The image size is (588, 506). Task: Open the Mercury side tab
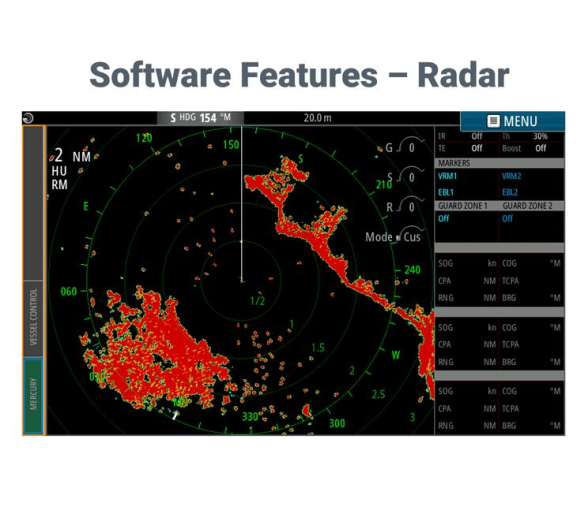(x=34, y=394)
